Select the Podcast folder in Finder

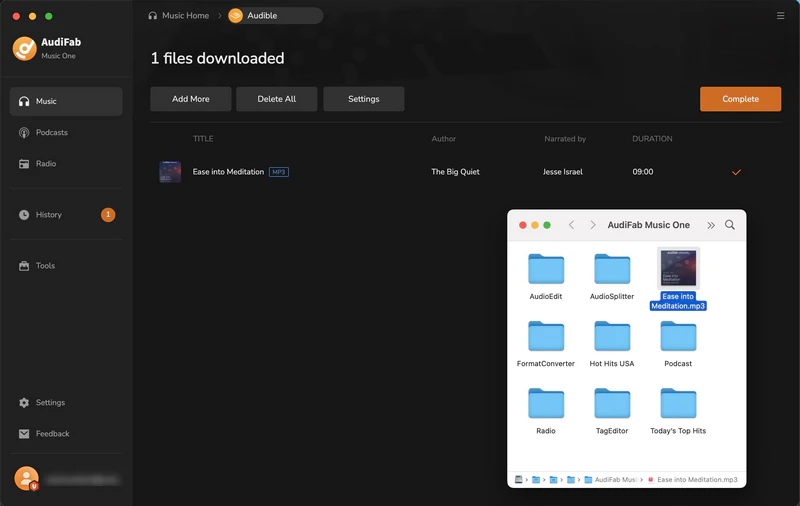click(678, 343)
